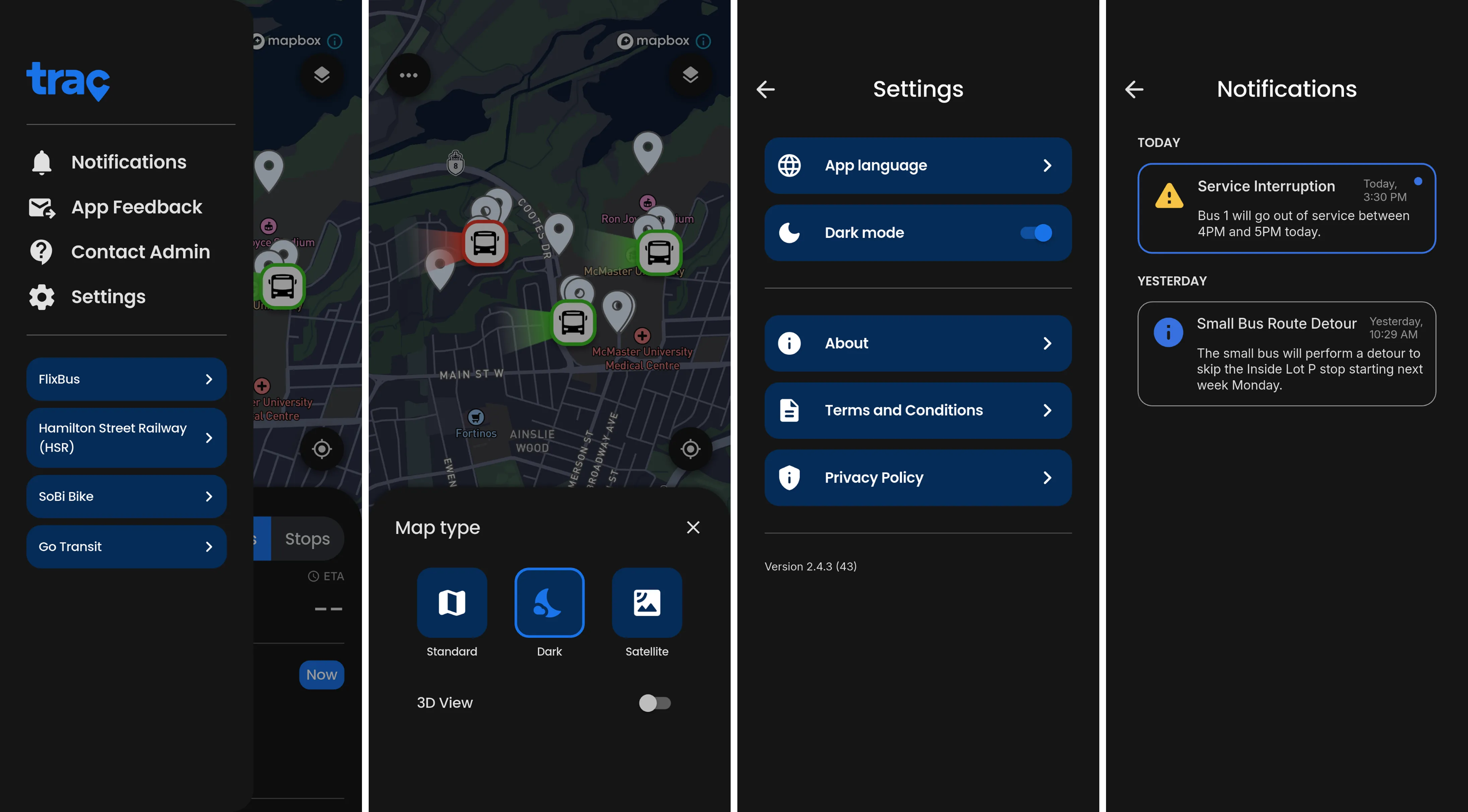Tap unread blue dot on Service Interruption
Screen dimensions: 1468x812
pyautogui.click(x=1418, y=182)
